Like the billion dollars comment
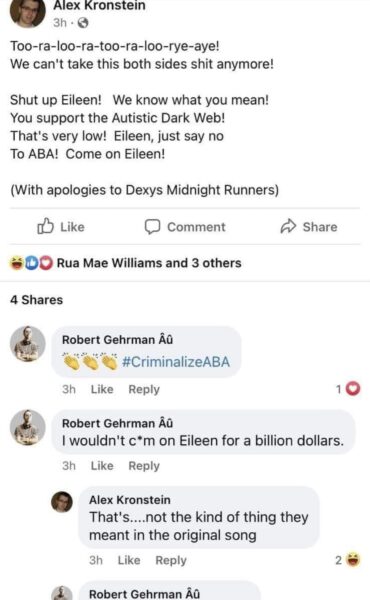Image resolution: width=370 pixels, height=600 pixels. point(102,466)
